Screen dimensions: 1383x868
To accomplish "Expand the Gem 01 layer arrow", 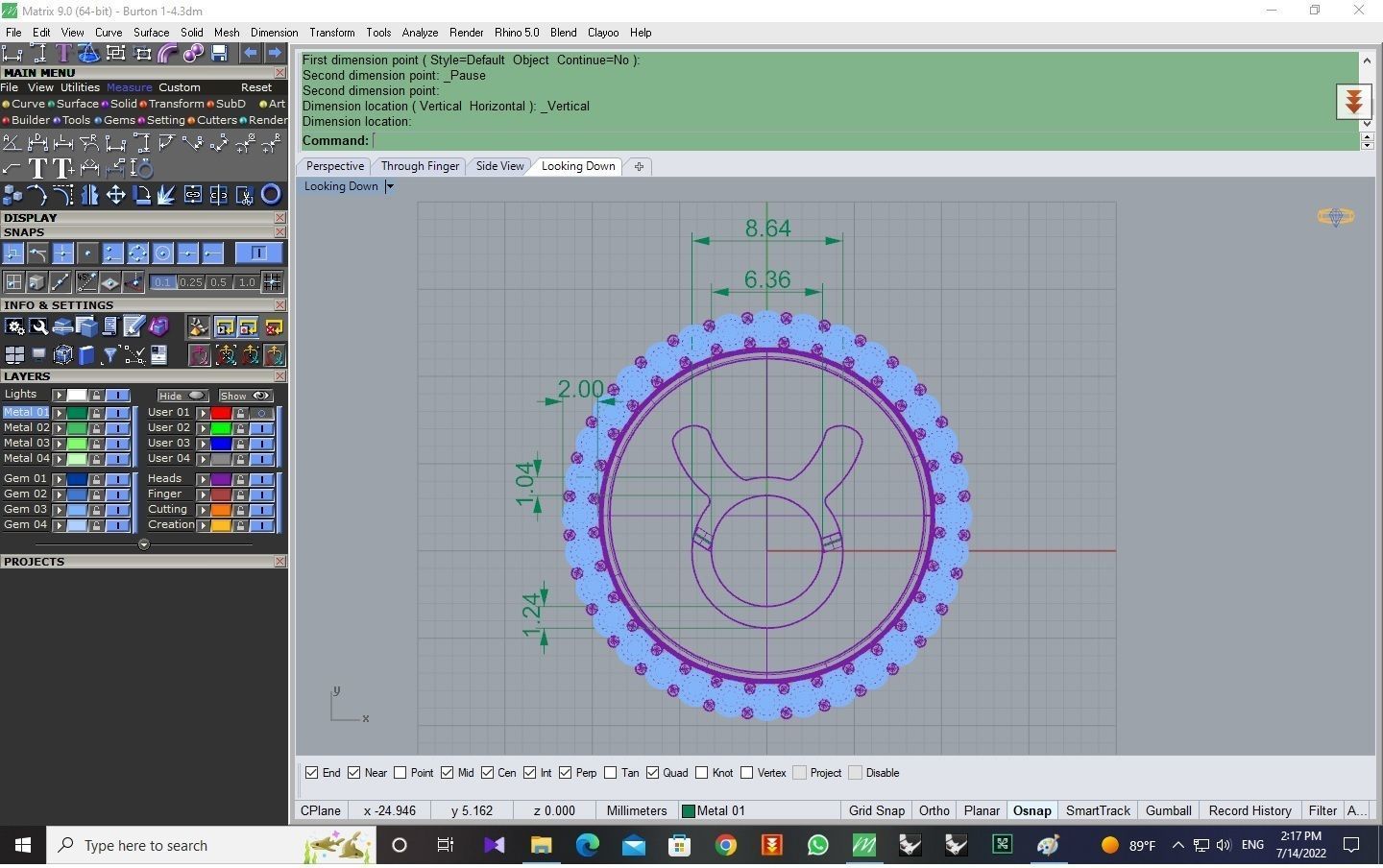I will point(60,479).
